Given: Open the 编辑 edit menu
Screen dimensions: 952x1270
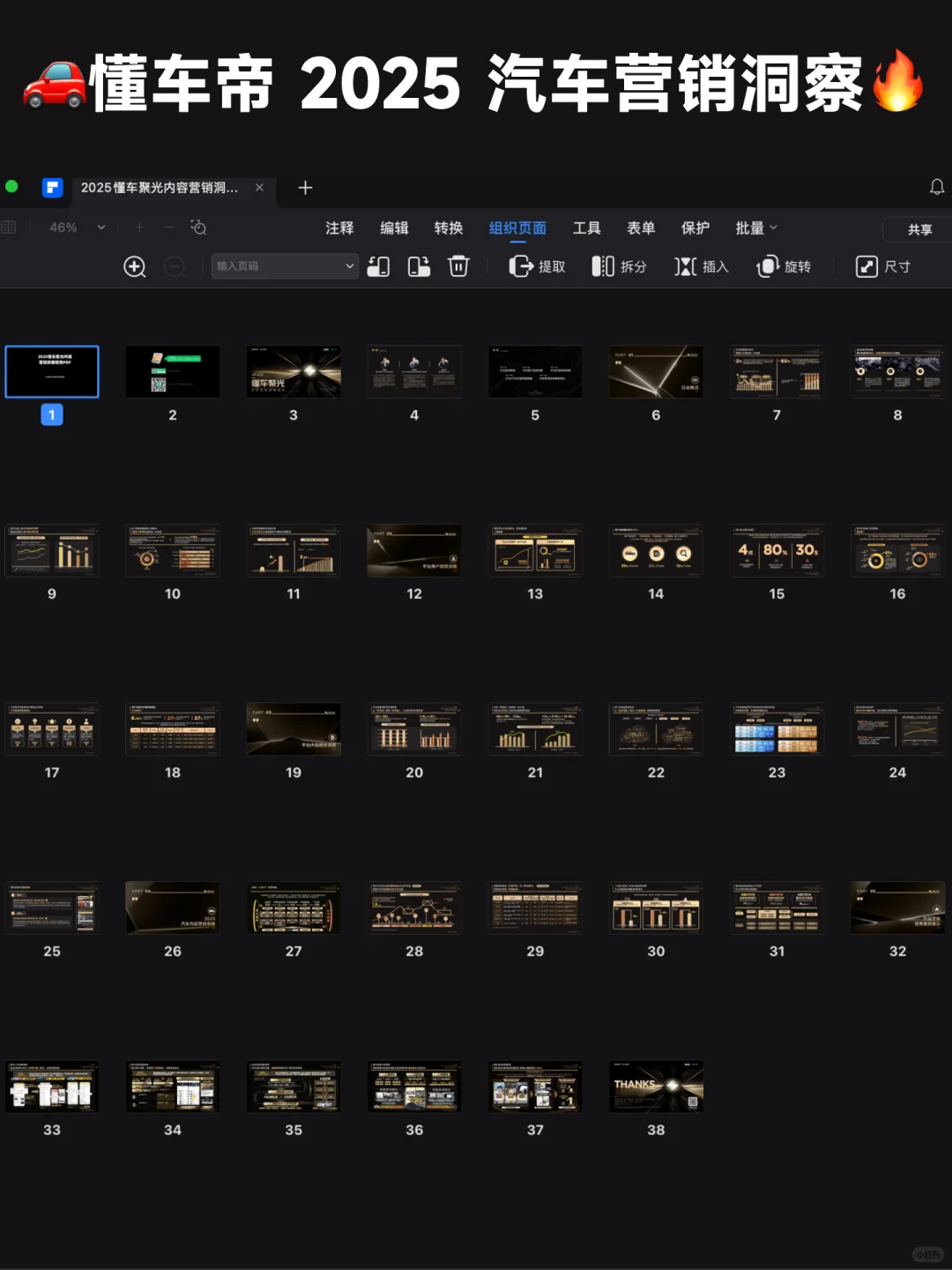Looking at the screenshot, I should 394,228.
